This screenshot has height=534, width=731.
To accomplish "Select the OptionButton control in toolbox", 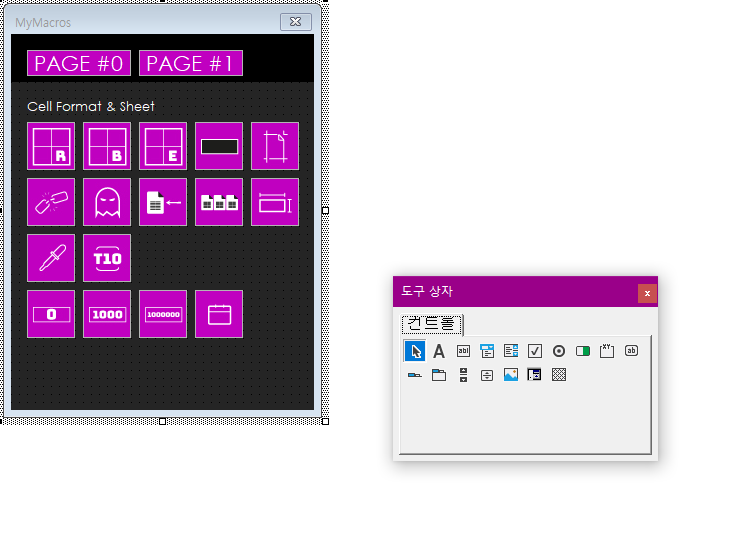I will point(559,351).
